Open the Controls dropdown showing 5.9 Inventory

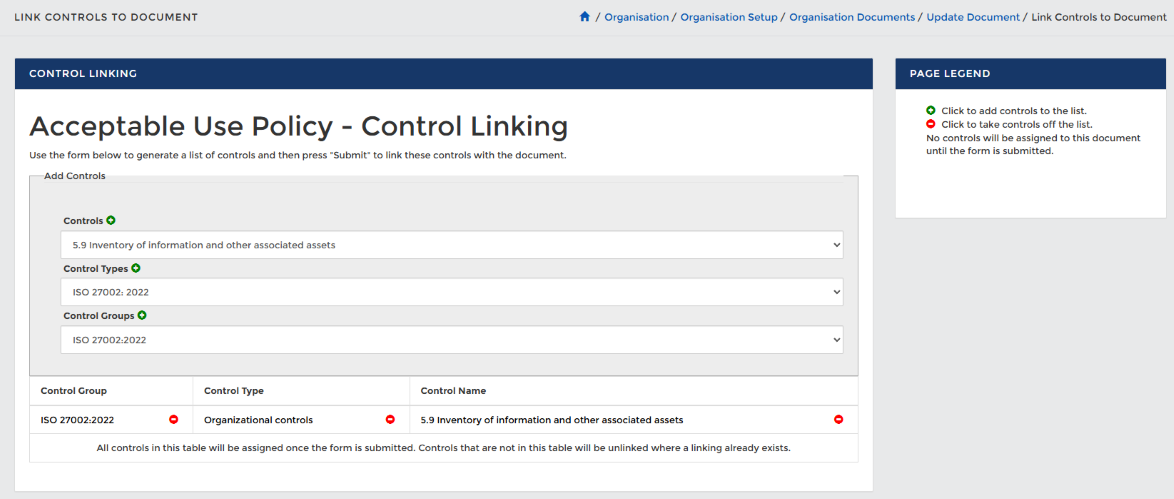point(451,244)
